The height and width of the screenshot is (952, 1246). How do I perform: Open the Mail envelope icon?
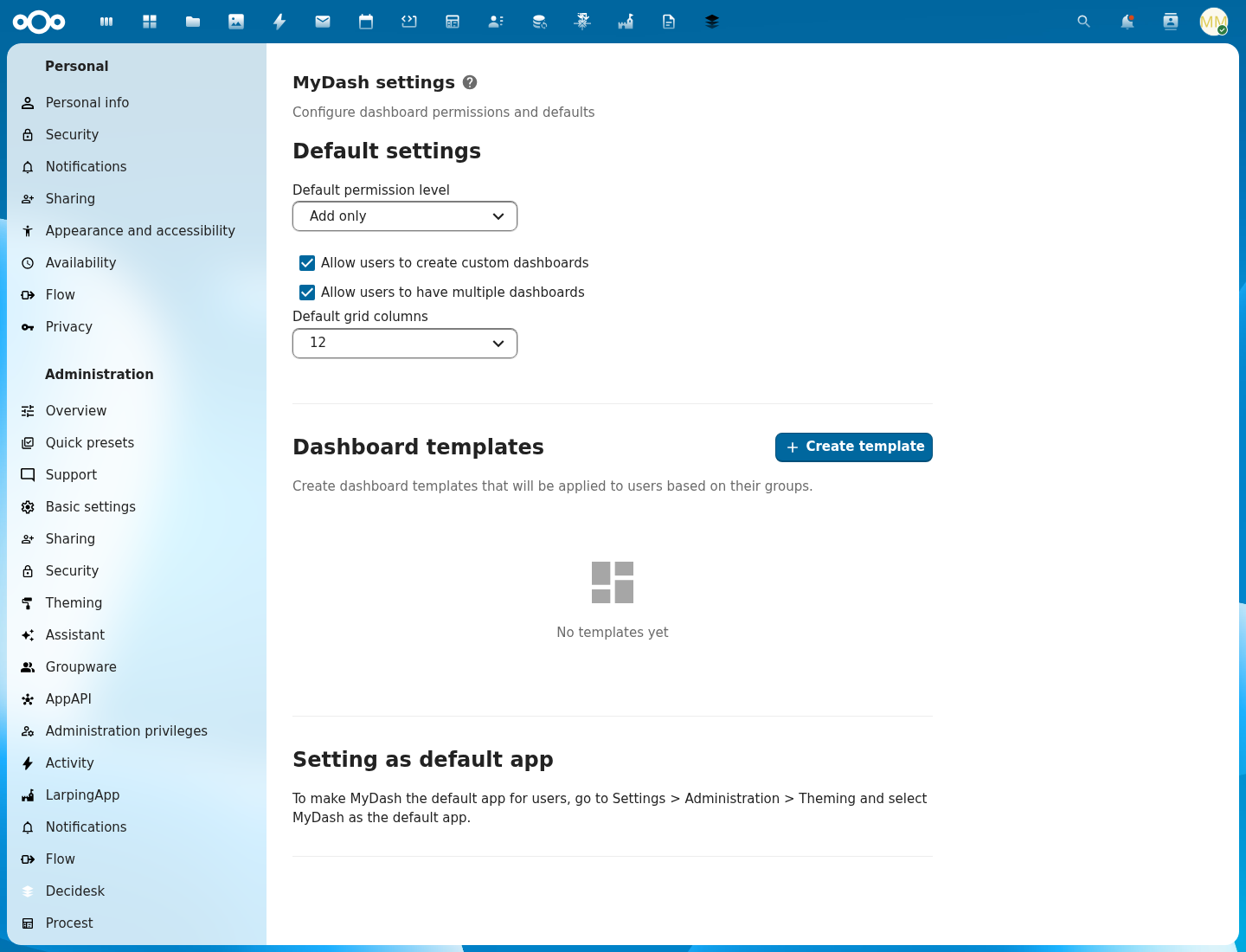[x=323, y=22]
